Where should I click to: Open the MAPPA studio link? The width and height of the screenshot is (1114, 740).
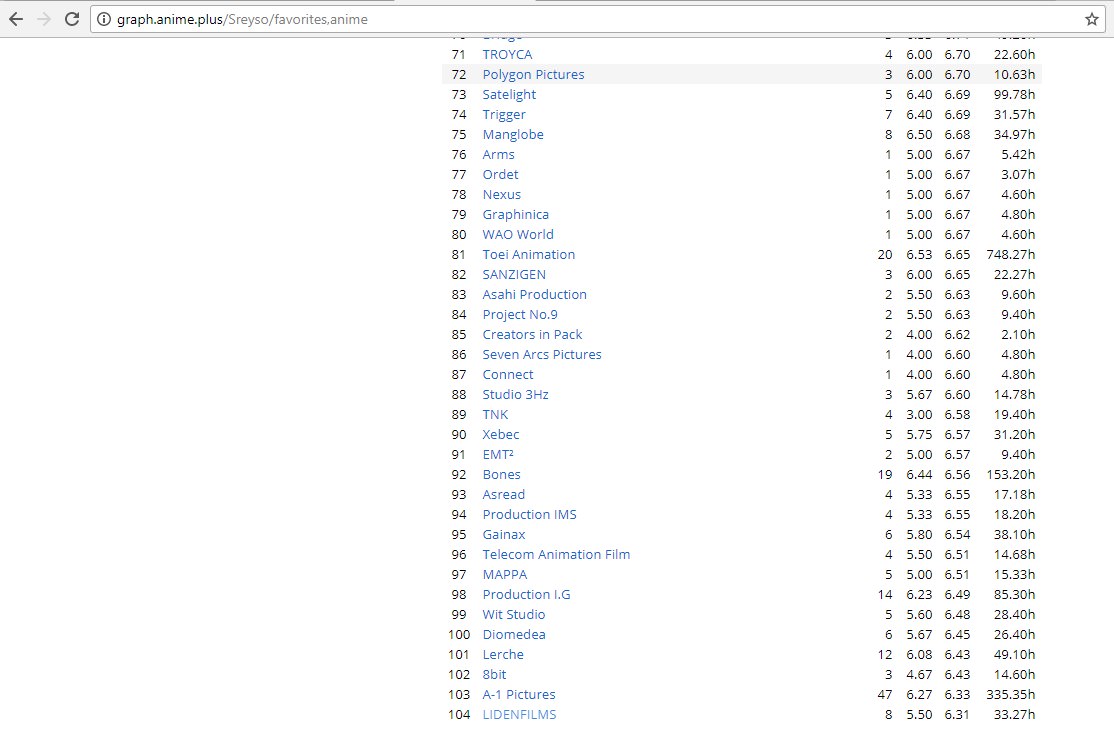pyautogui.click(x=505, y=574)
